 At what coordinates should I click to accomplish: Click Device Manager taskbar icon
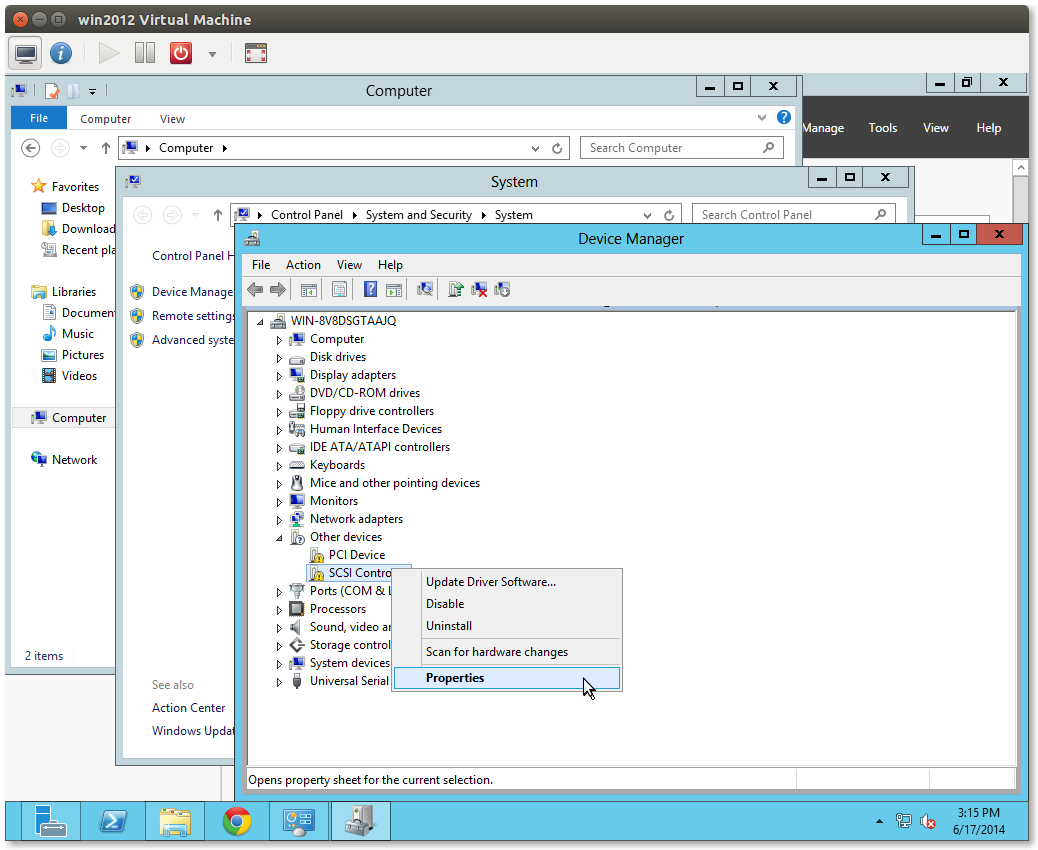tap(361, 821)
